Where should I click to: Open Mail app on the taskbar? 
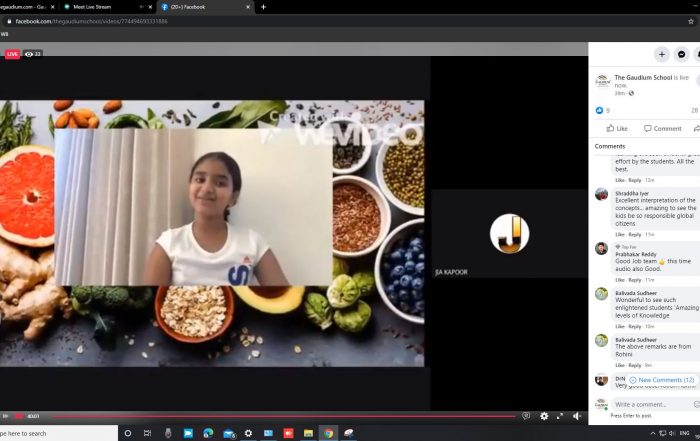point(229,433)
